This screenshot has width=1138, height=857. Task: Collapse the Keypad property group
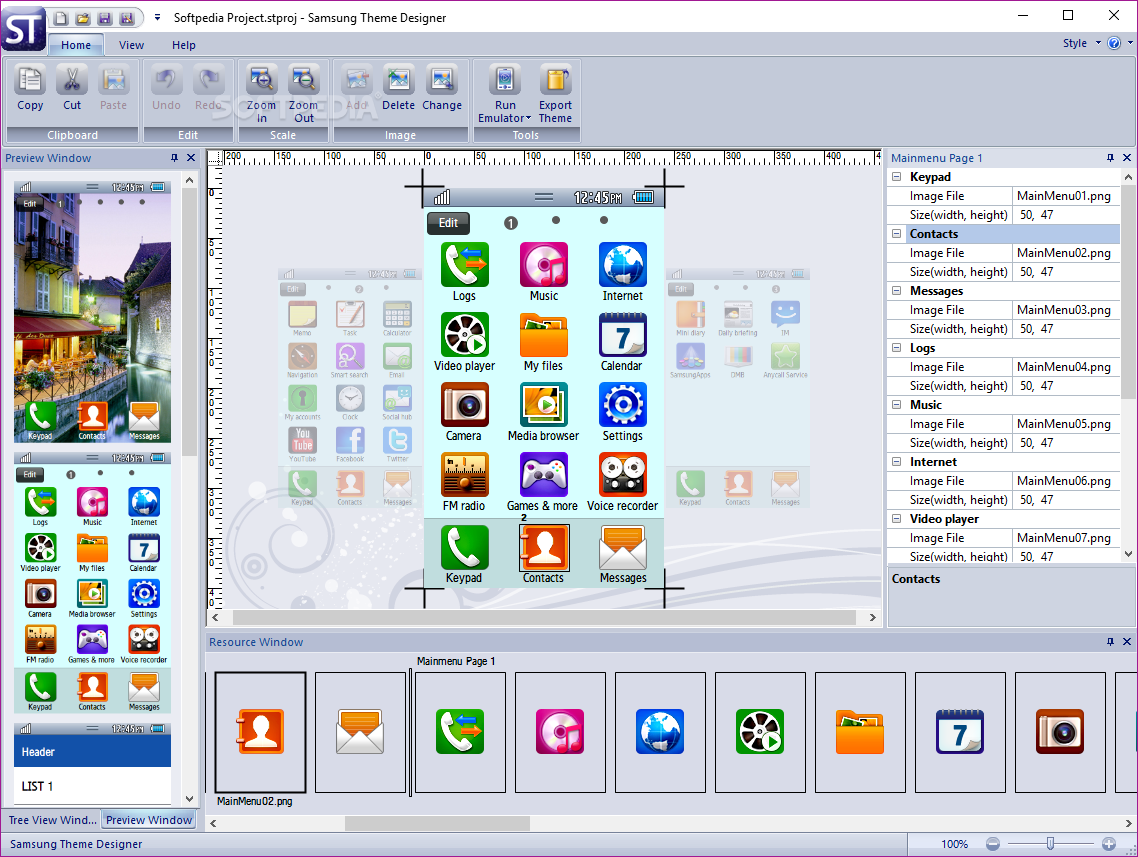pyautogui.click(x=896, y=176)
